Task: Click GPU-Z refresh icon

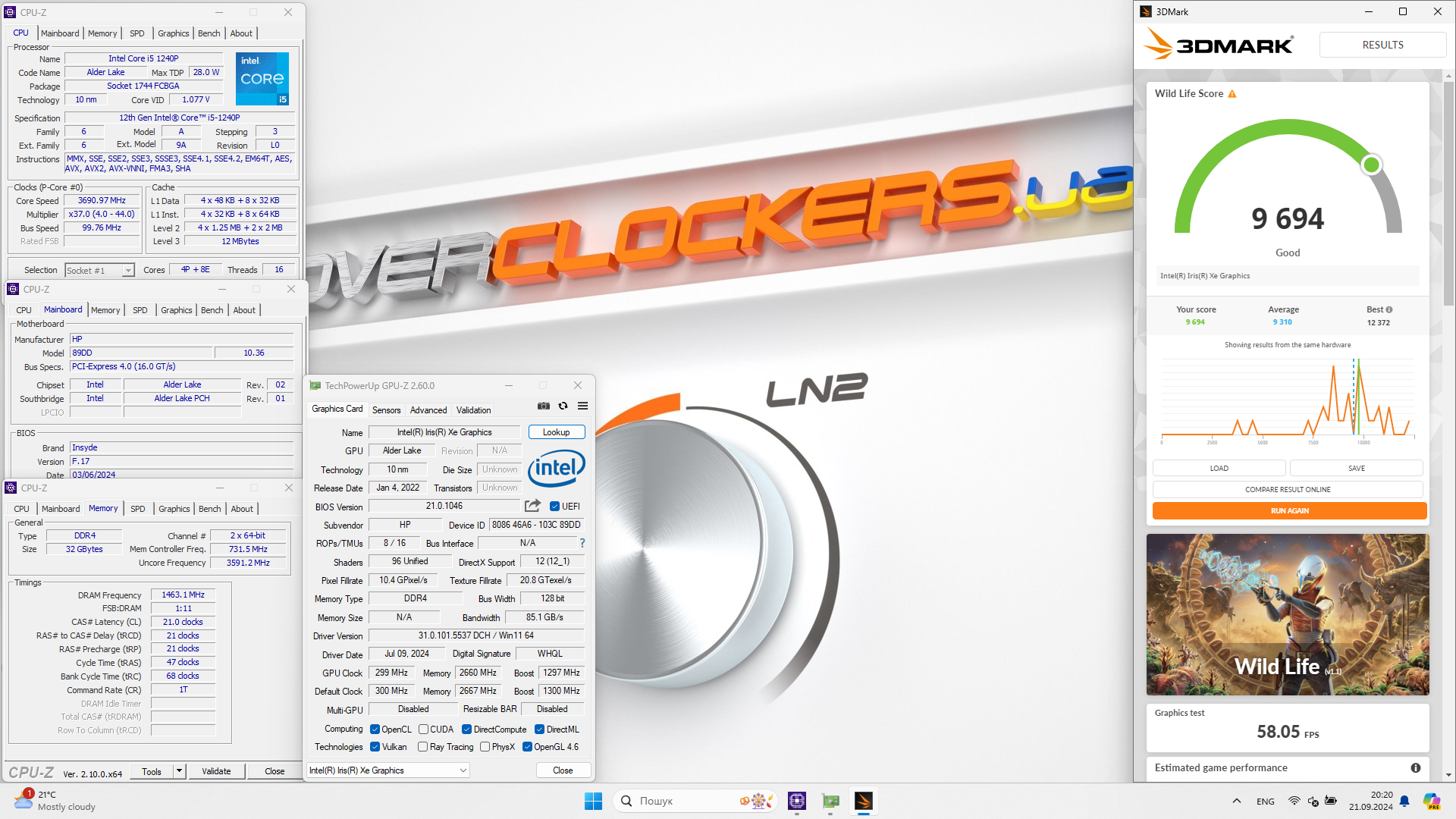Action: [x=563, y=406]
